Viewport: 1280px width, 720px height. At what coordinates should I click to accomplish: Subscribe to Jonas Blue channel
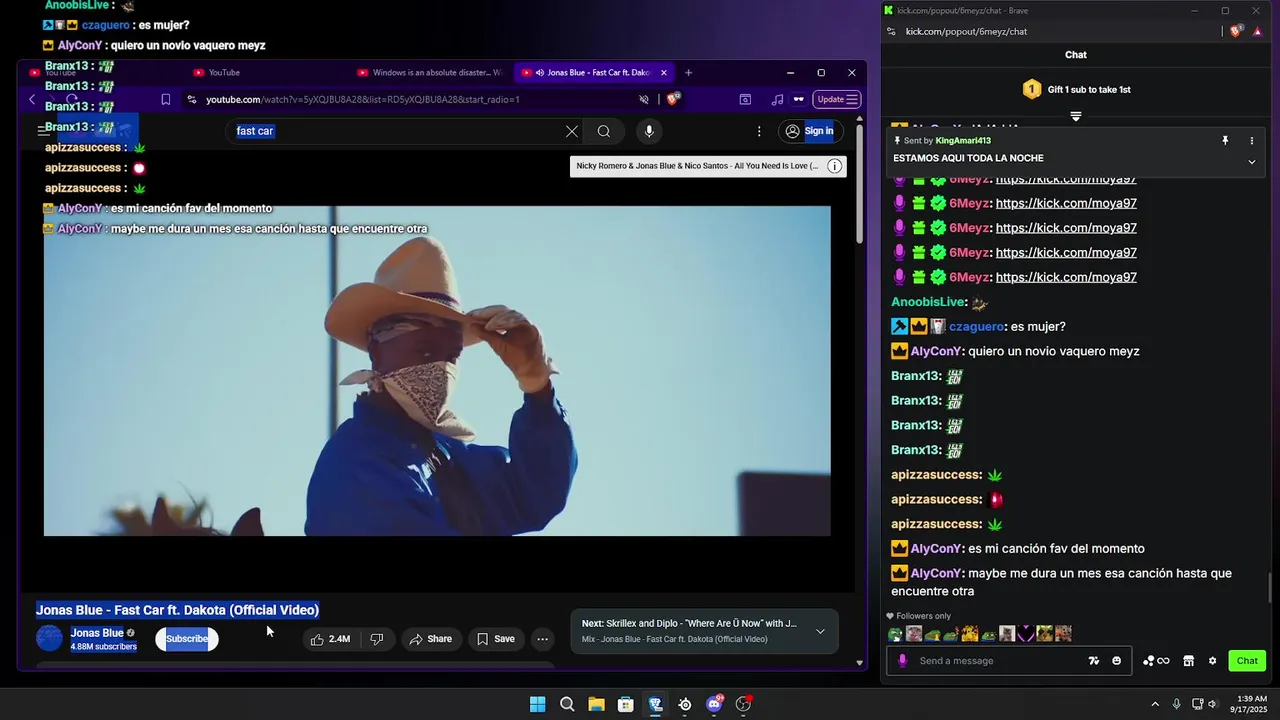pyautogui.click(x=187, y=639)
